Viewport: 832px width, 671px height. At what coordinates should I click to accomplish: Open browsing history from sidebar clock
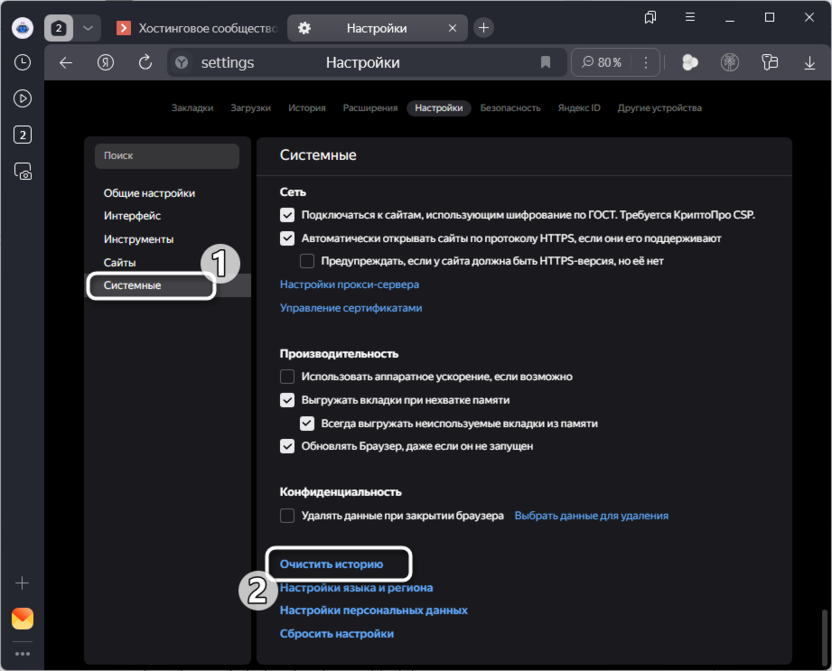pos(22,63)
